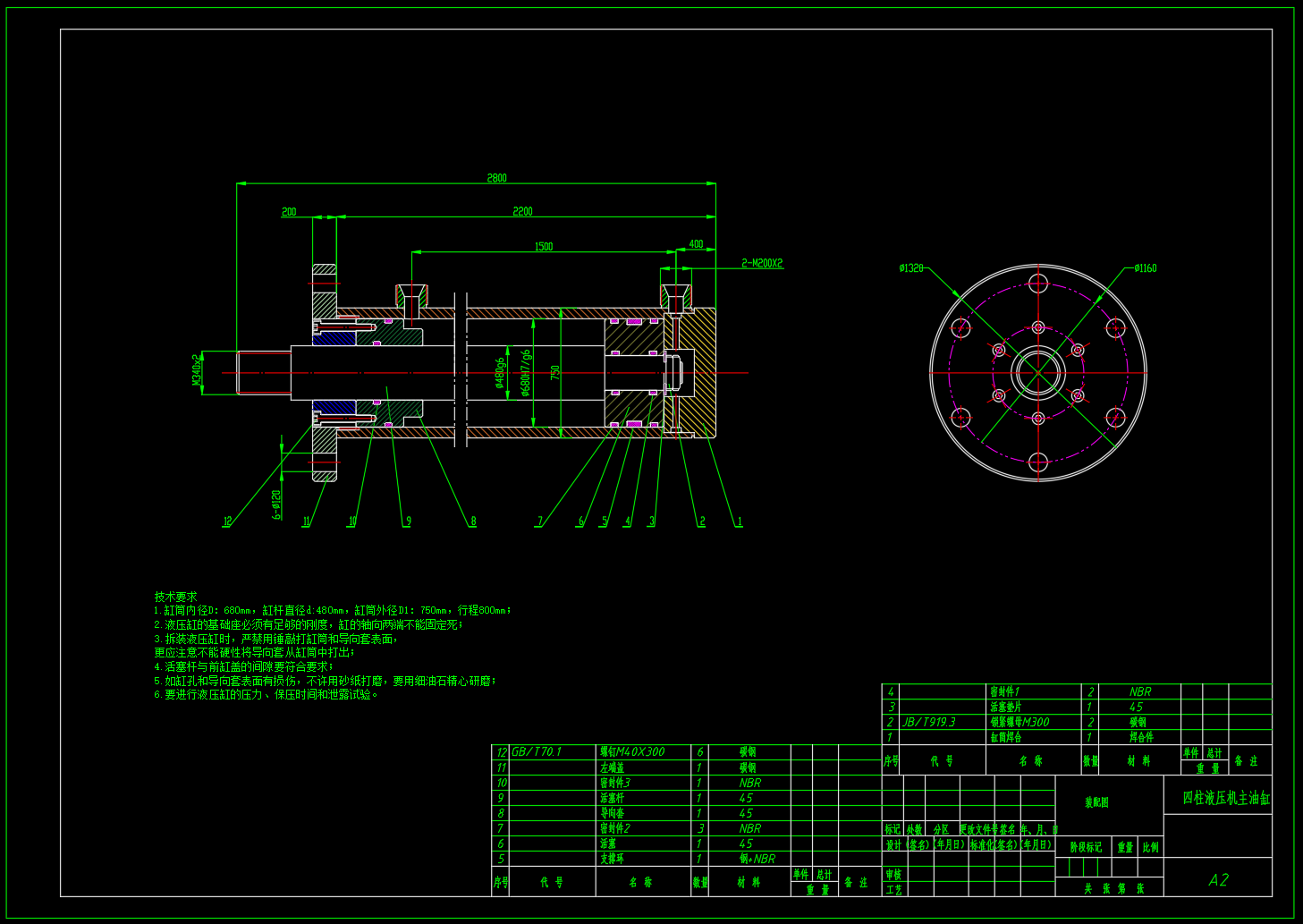Select the JB/T919.3 code cell

point(929,722)
